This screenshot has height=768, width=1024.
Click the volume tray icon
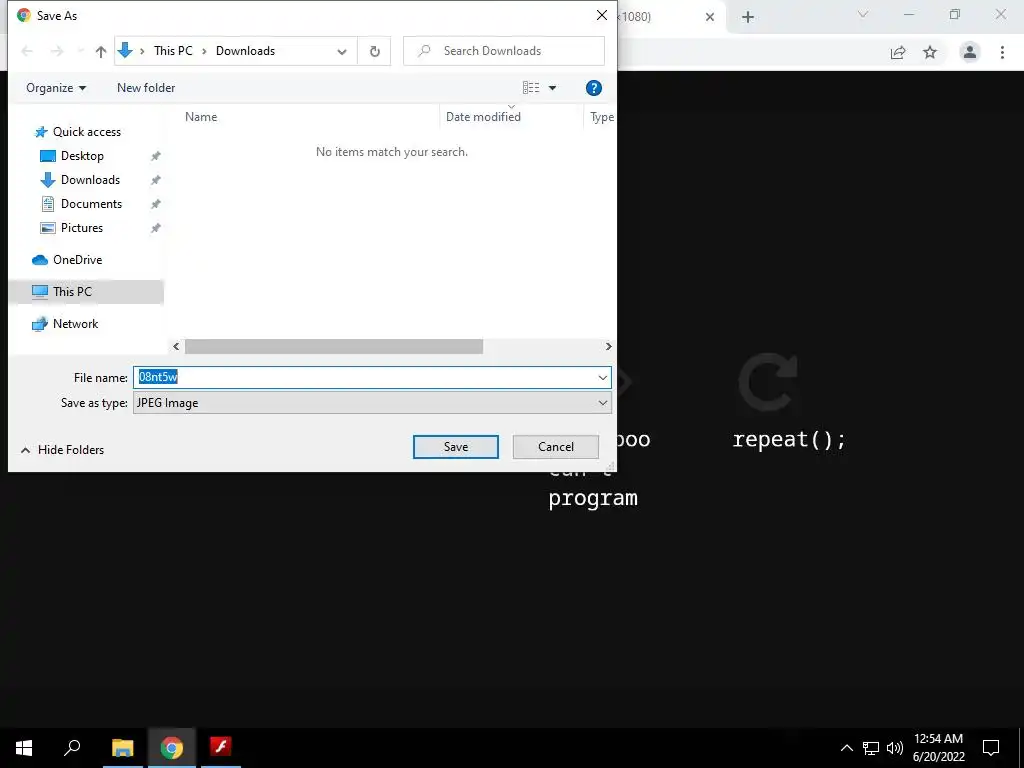pos(895,748)
